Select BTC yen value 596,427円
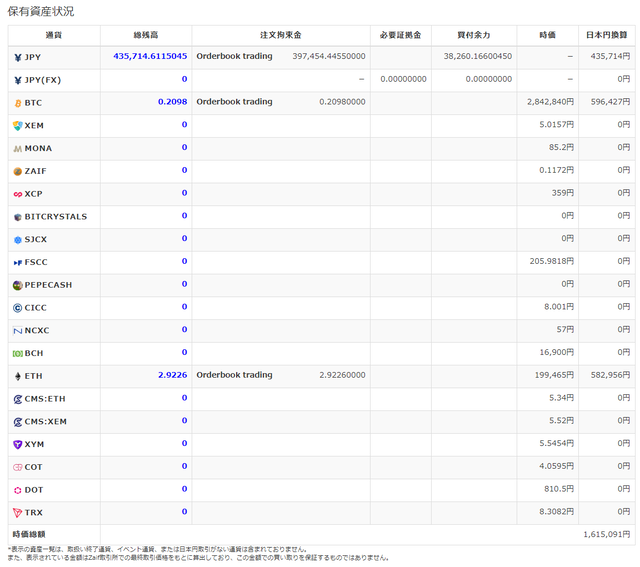Viewport: 640px width, 567px height. point(611,102)
